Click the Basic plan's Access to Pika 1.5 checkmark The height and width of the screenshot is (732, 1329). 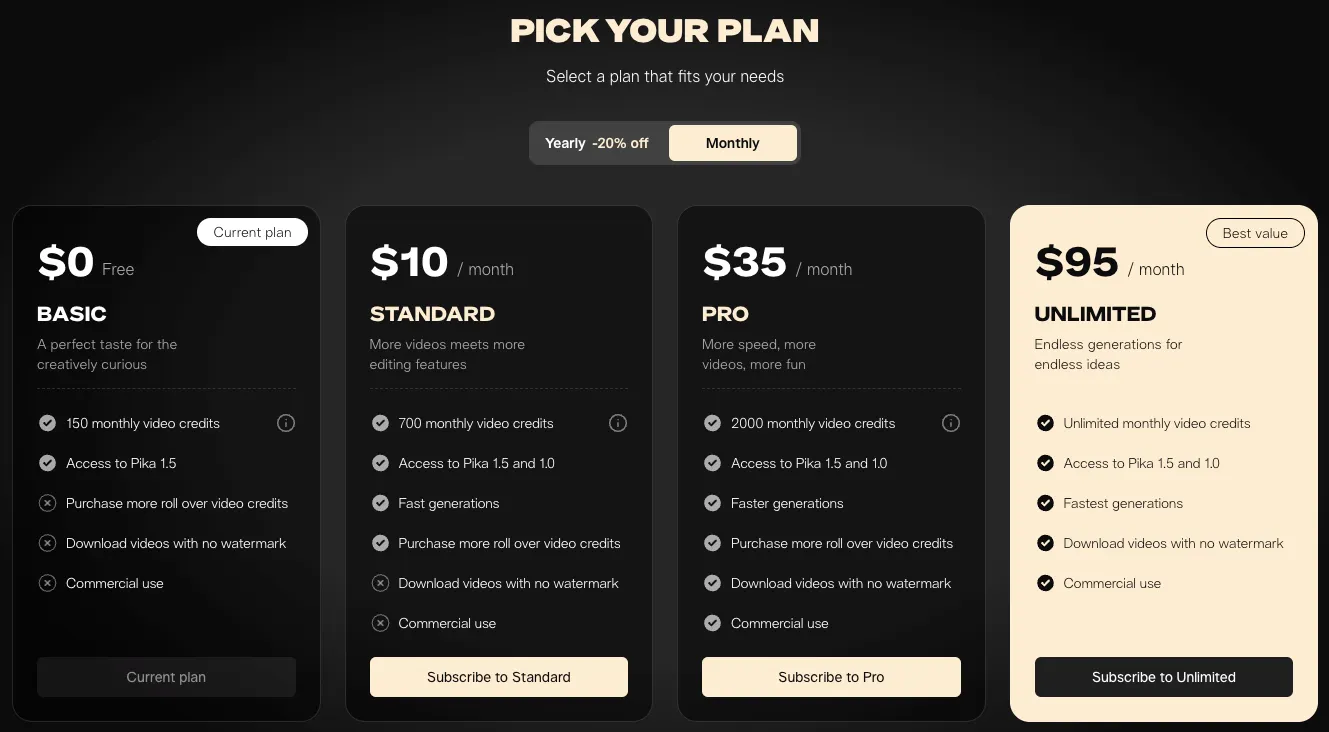47,463
